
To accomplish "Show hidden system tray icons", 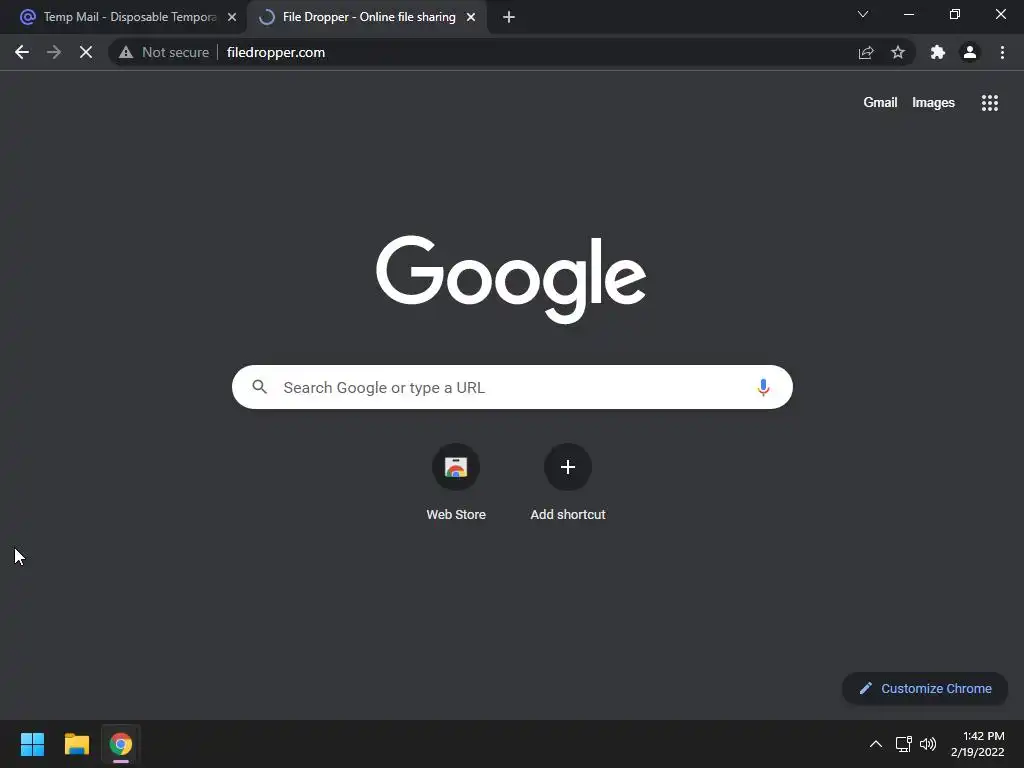I will (876, 744).
